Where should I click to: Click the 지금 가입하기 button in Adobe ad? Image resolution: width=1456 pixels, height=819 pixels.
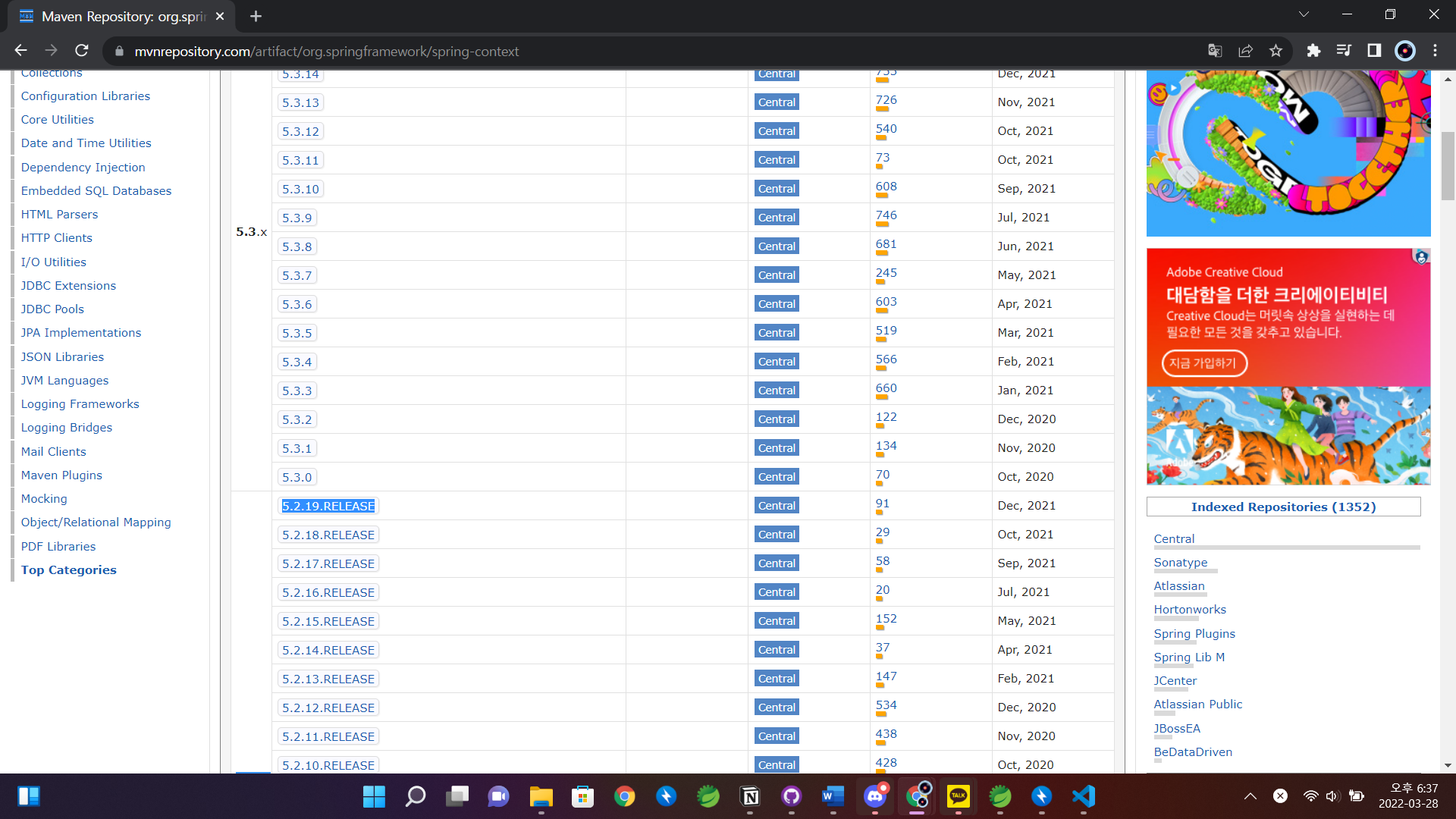[1203, 363]
